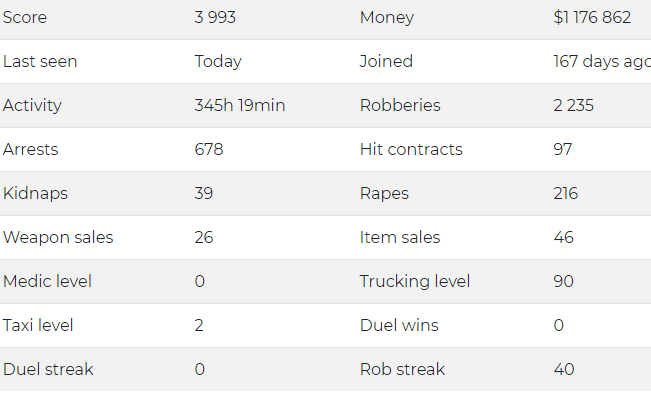
Task: Click the Hit contracts label
Action: (x=411, y=149)
